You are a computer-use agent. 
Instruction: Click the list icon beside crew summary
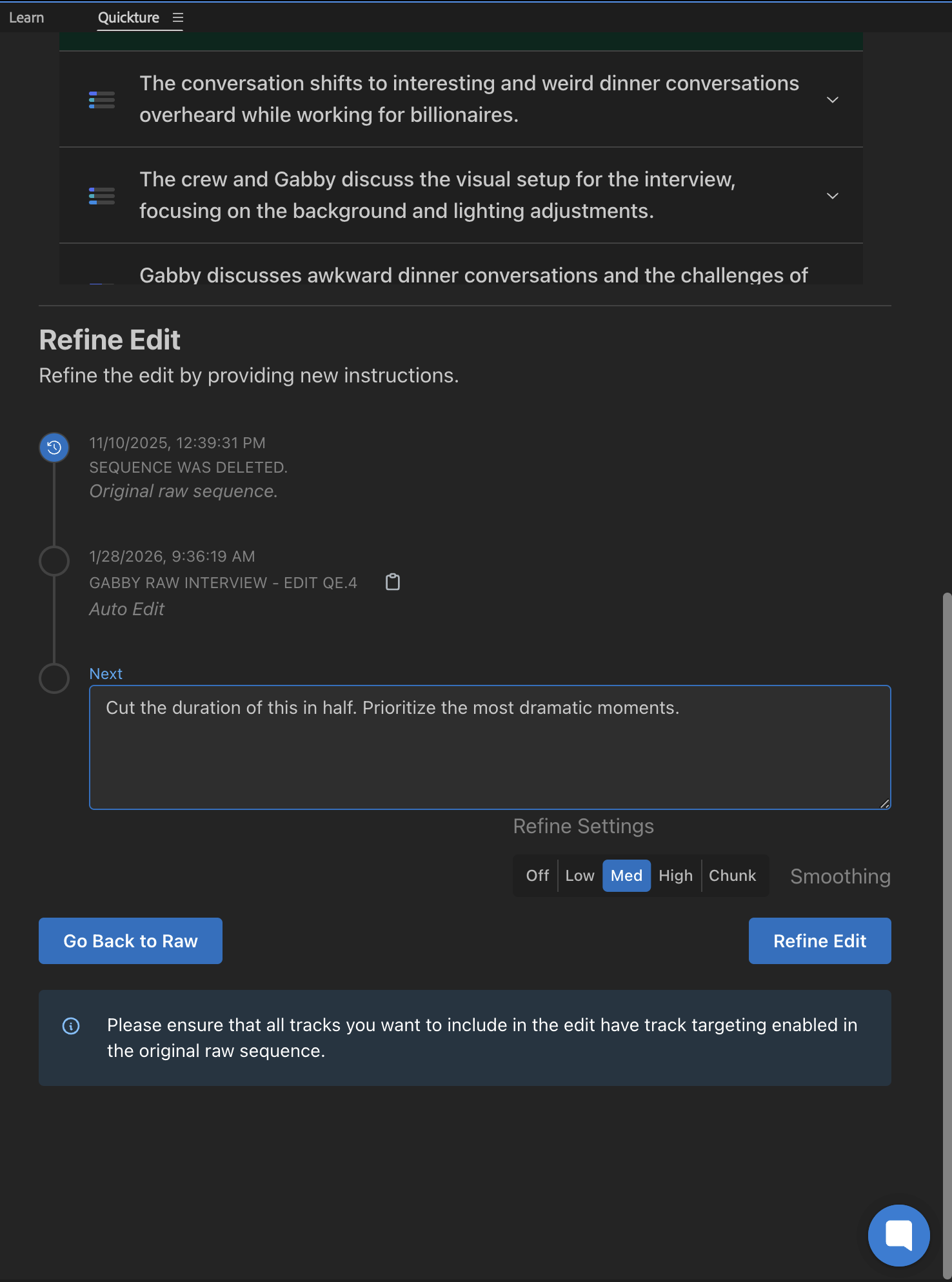tap(102, 195)
